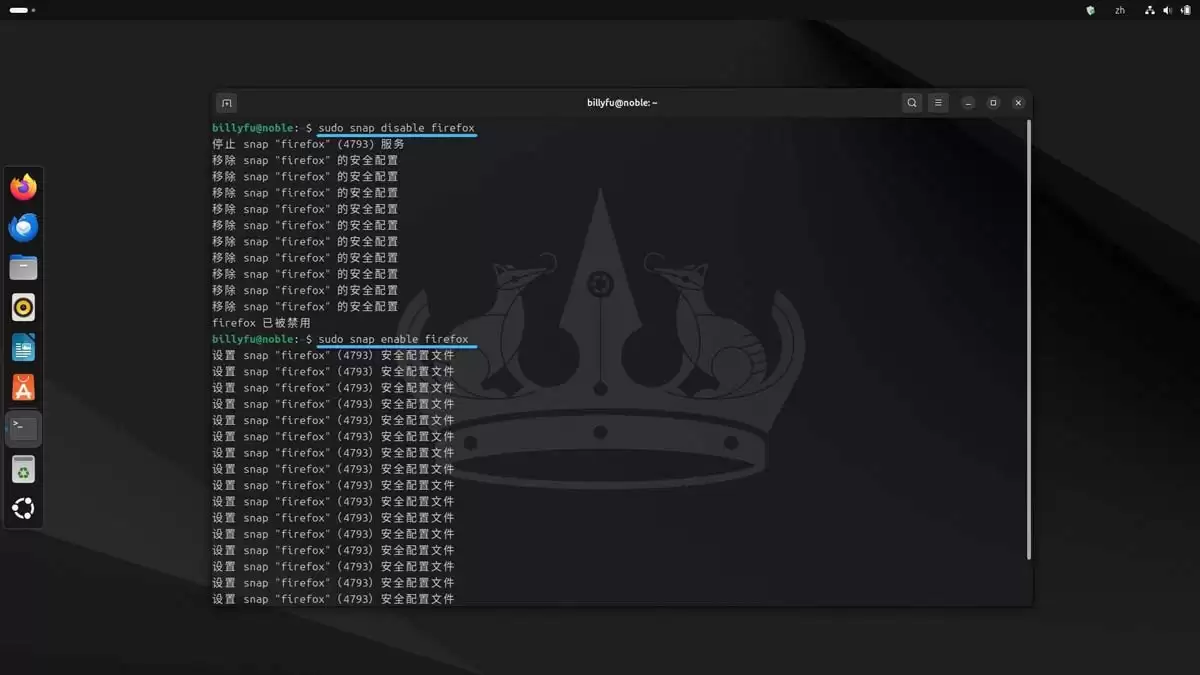Screen dimensions: 1200x675
Task: Select the running Terminal in the dock
Action: click(22, 427)
